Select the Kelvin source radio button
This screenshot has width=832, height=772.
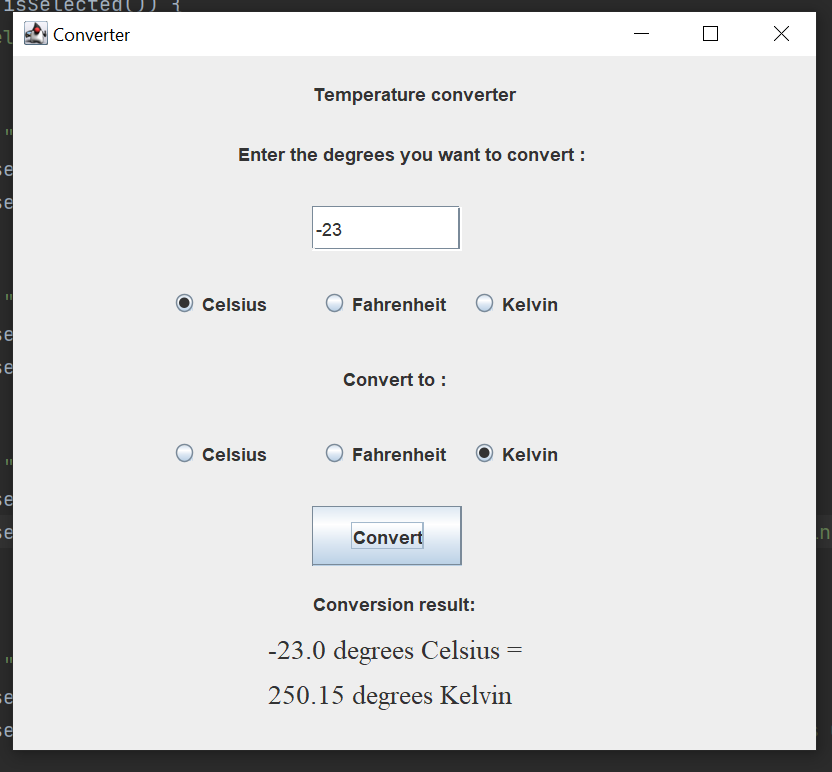(x=484, y=303)
